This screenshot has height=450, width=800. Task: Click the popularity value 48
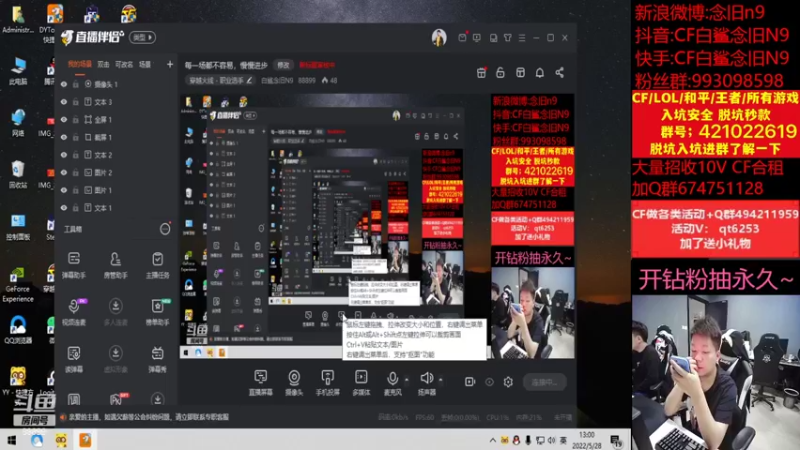(330, 80)
